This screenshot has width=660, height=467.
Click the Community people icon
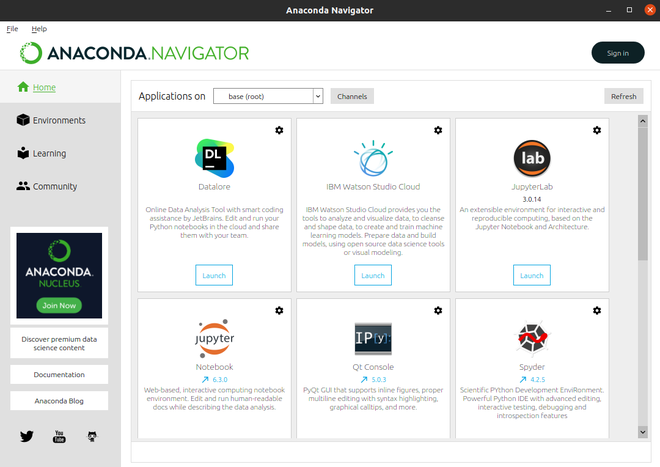[x=23, y=186]
